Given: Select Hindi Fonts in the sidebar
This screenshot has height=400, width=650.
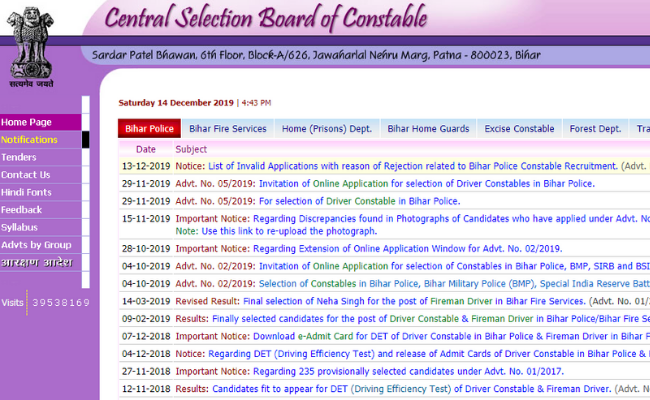Looking at the screenshot, I should (x=27, y=192).
